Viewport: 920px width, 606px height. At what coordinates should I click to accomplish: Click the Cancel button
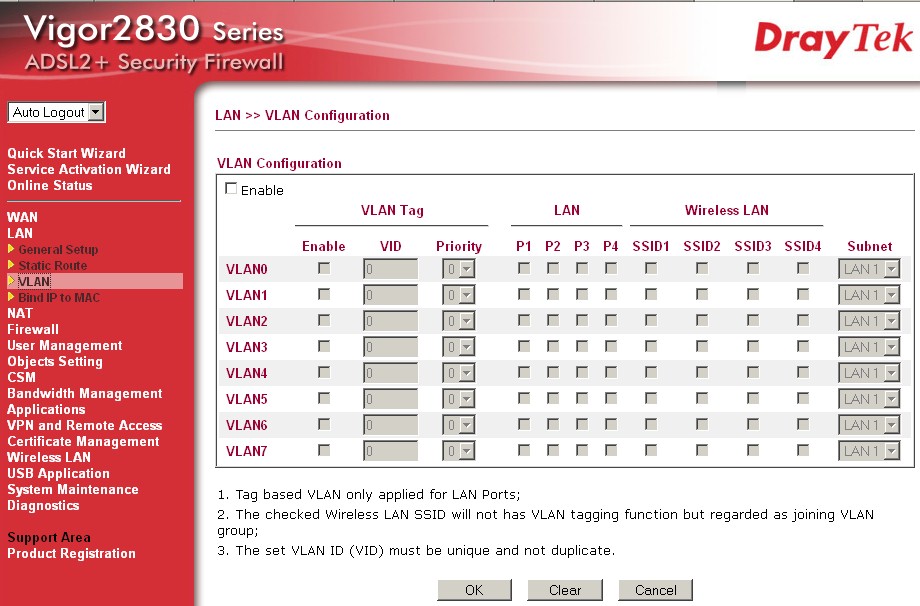655,590
